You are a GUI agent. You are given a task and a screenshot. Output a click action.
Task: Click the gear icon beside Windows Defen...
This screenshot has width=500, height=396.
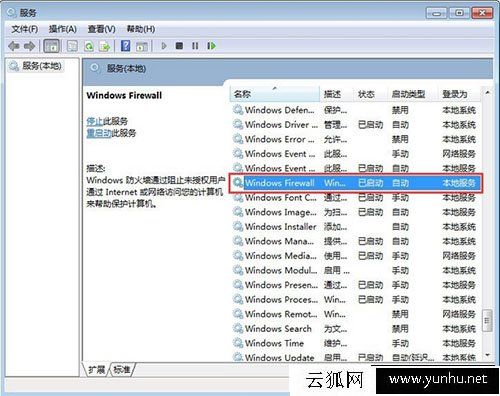(238, 110)
